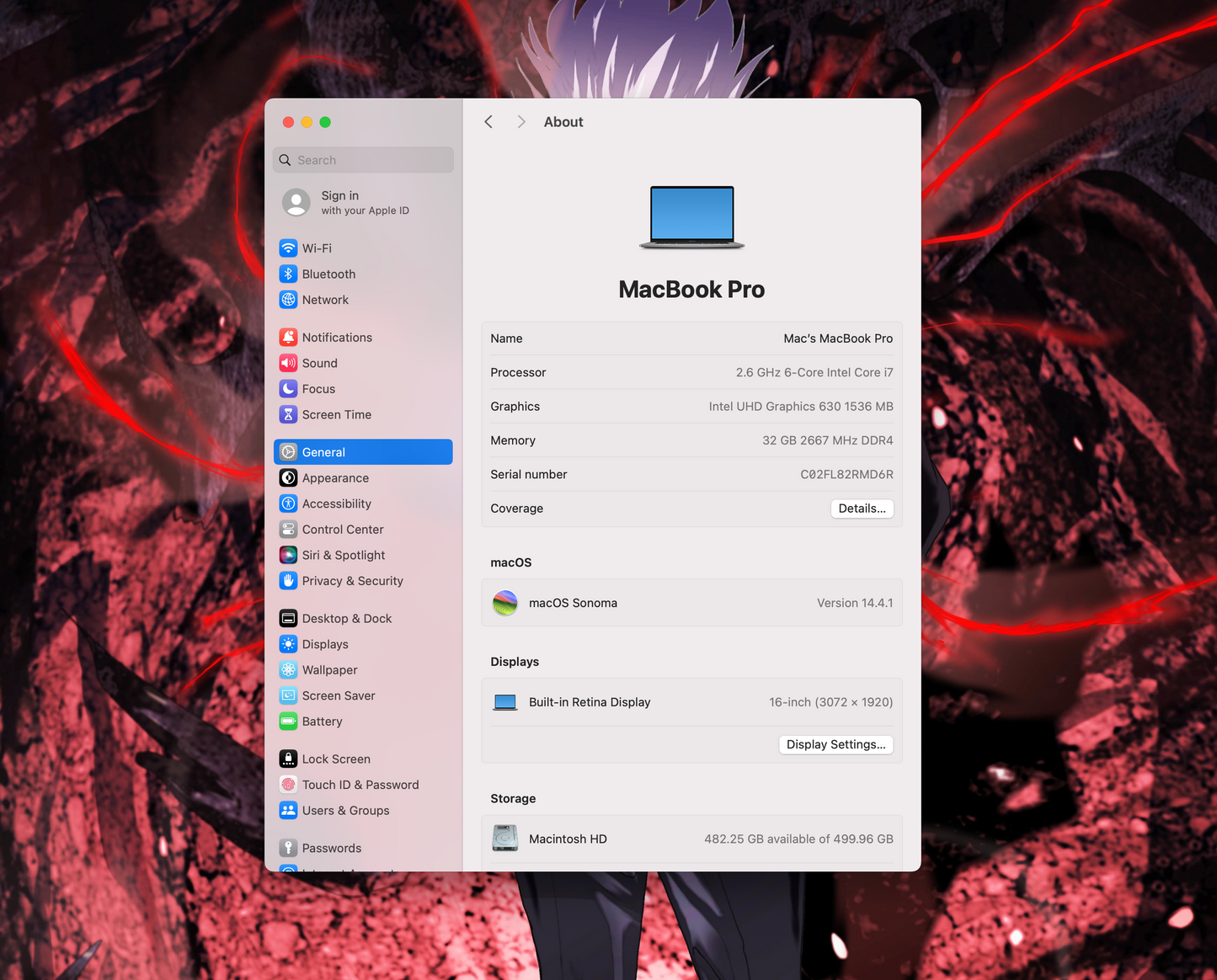This screenshot has width=1217, height=980.
Task: Open Coverage Details button
Action: point(862,509)
